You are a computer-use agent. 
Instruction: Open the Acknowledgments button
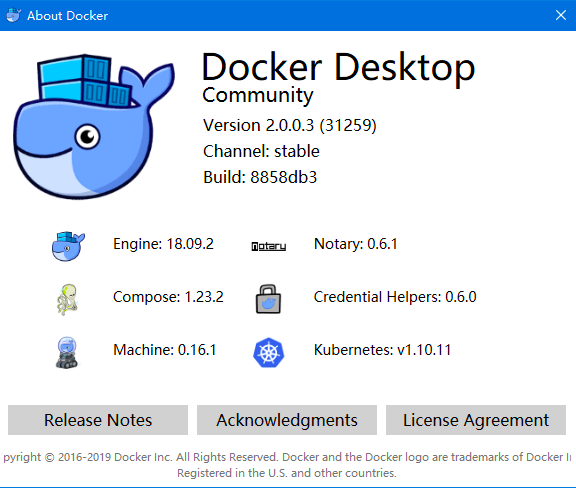coord(287,420)
